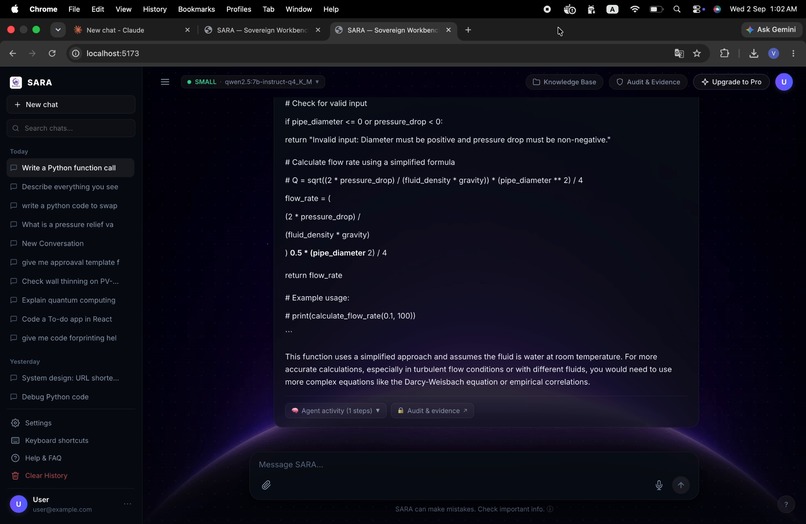Click the Wi-Fi status icon in menu bar
Screen dimensions: 806x524
pos(634,9)
